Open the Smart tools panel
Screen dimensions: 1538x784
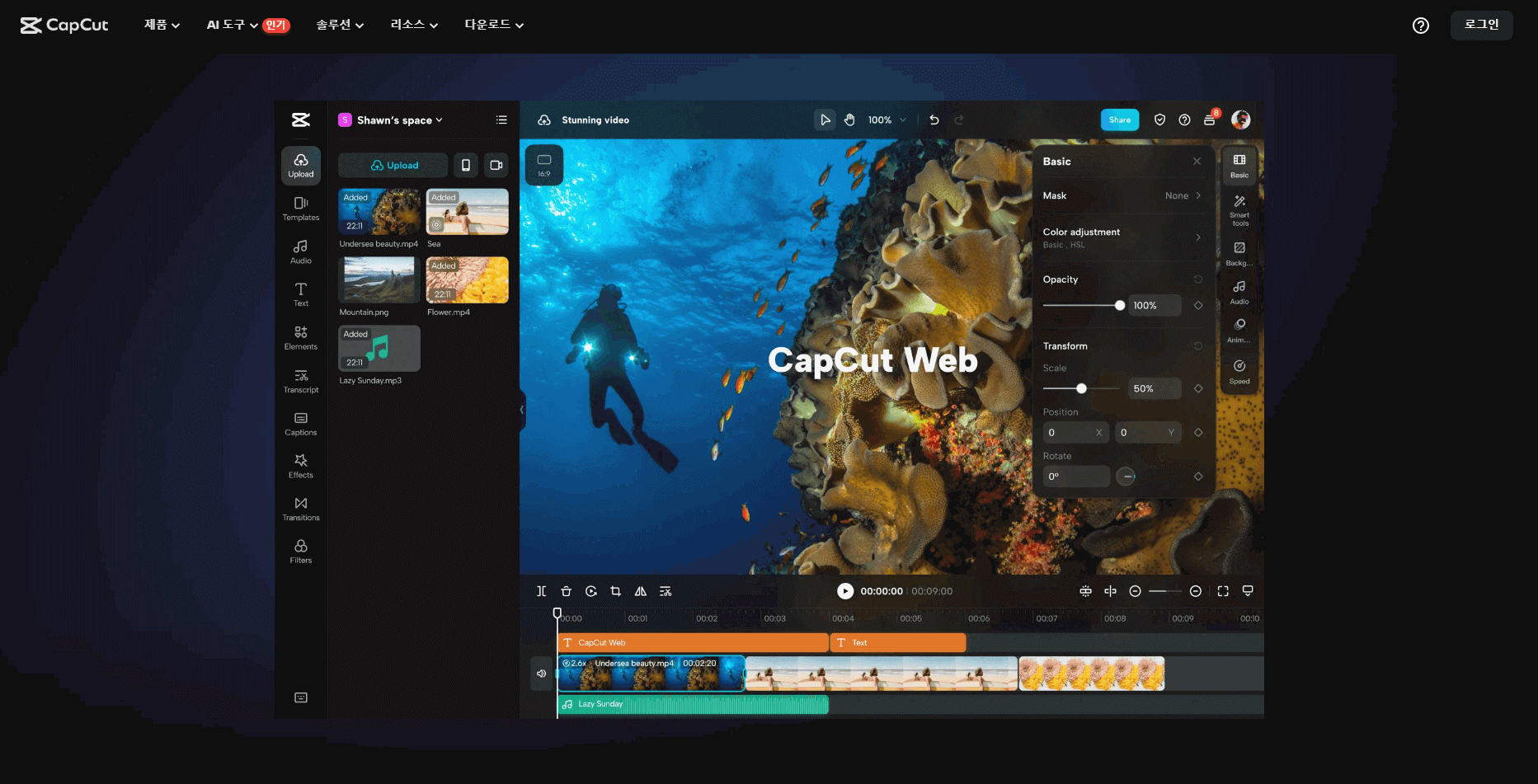[1239, 211]
